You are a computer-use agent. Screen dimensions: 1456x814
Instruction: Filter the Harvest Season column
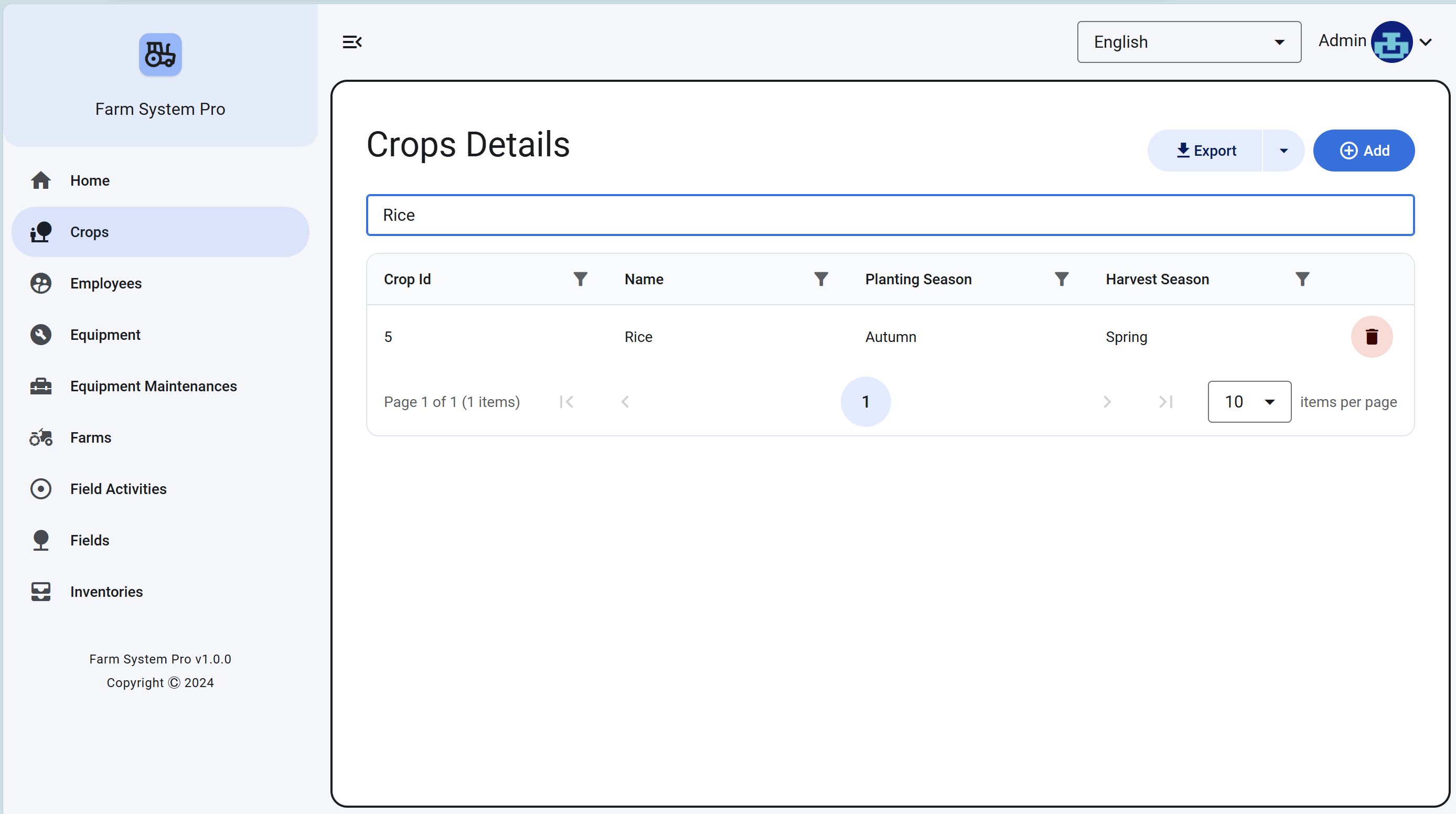point(1302,279)
